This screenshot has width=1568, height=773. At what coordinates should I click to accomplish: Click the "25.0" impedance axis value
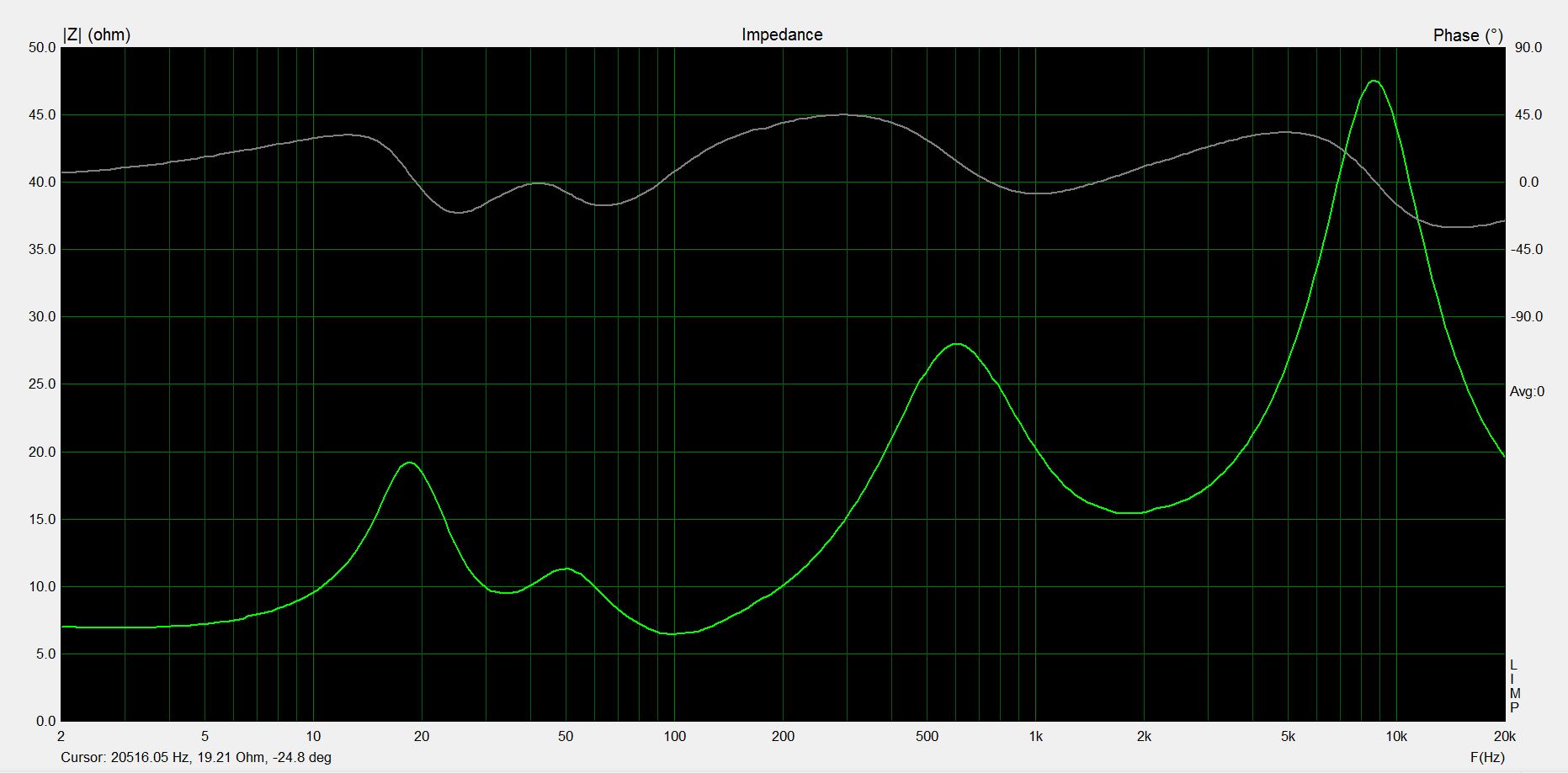[42, 384]
